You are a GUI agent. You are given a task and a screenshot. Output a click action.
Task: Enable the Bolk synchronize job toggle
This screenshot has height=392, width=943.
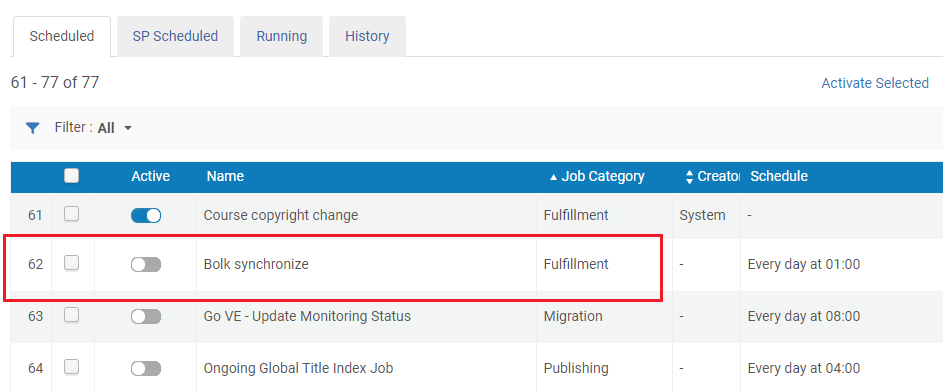(x=146, y=265)
